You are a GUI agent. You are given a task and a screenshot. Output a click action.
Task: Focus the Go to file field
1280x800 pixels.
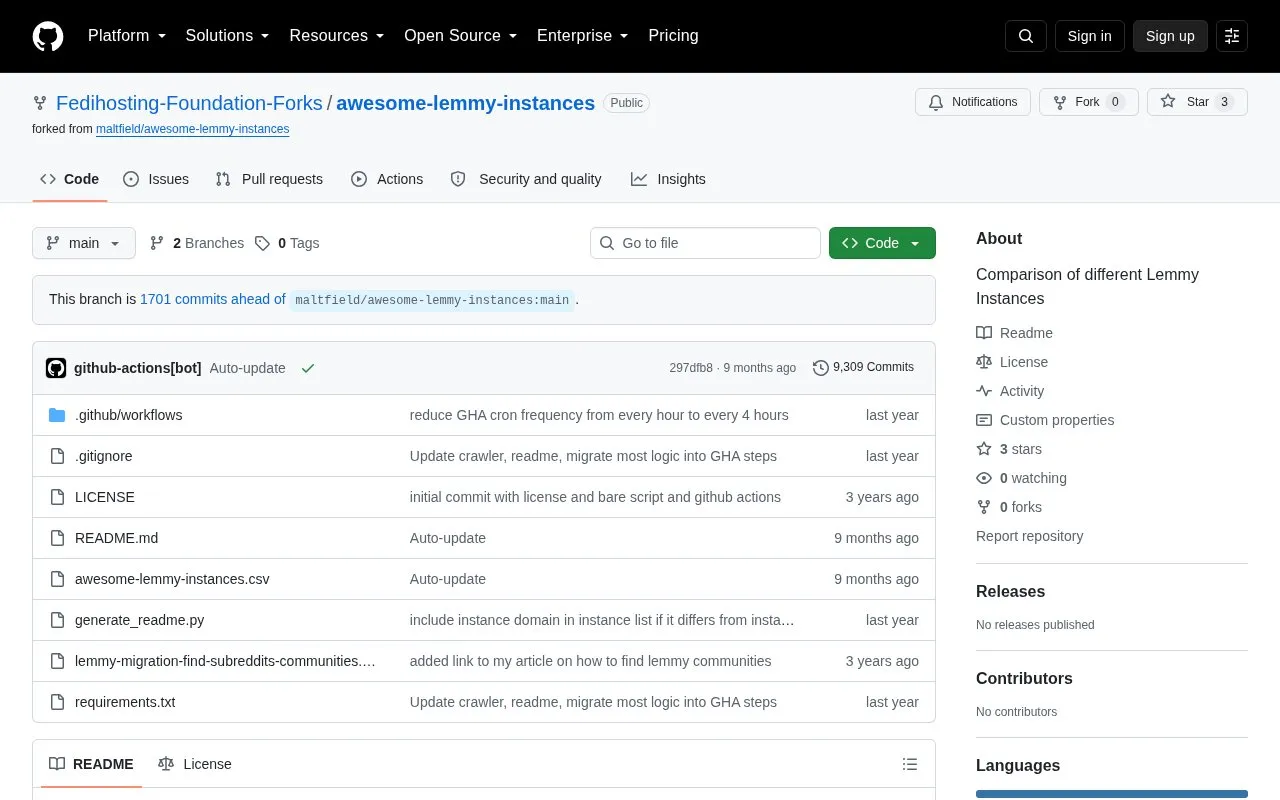pos(705,243)
